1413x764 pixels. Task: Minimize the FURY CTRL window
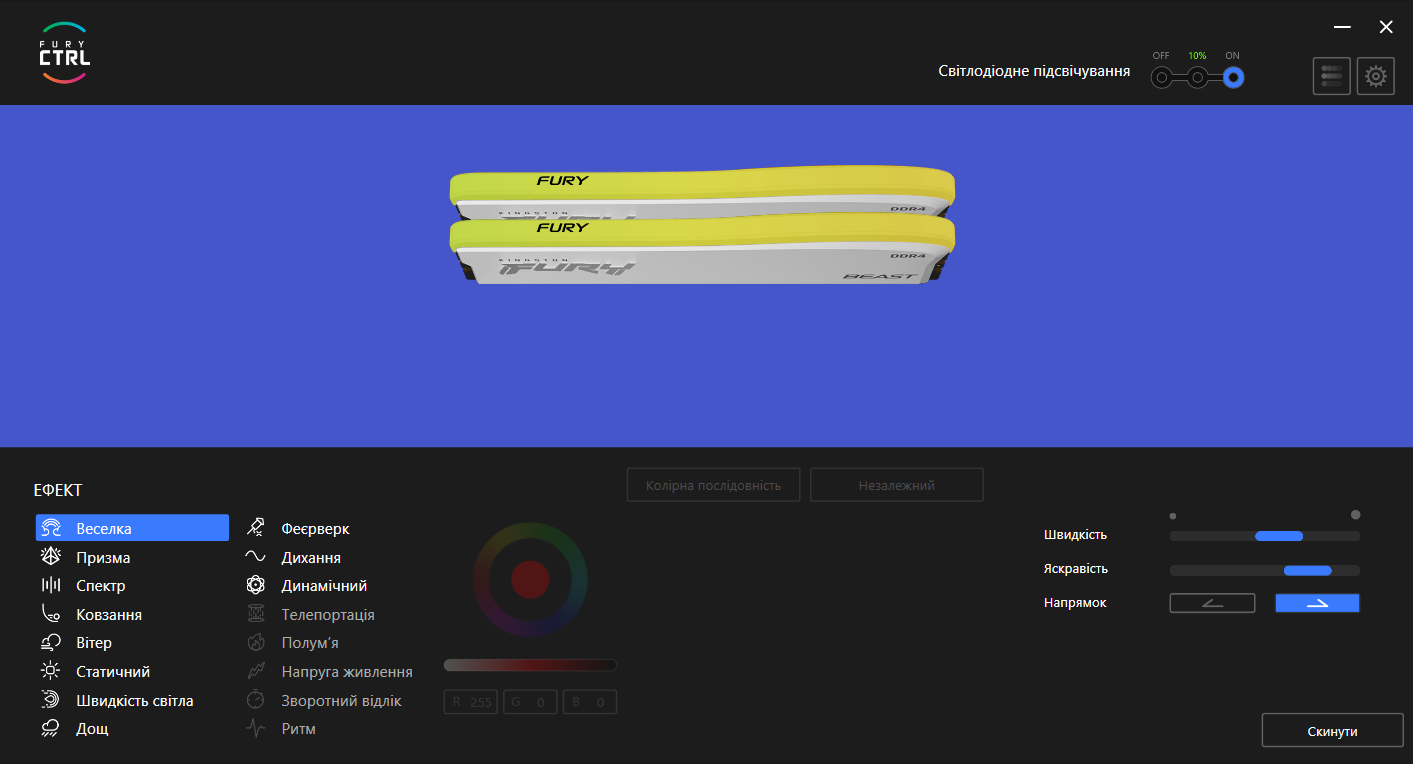pos(1342,27)
